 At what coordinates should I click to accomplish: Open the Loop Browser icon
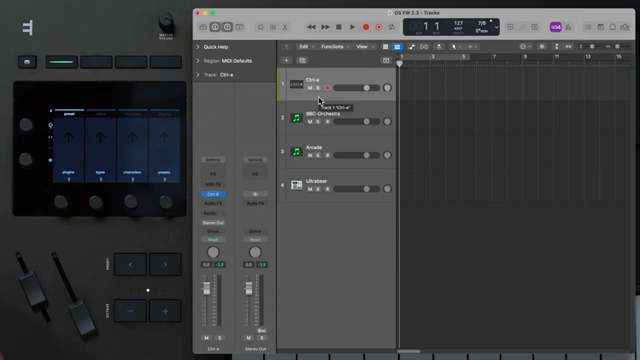[613, 27]
